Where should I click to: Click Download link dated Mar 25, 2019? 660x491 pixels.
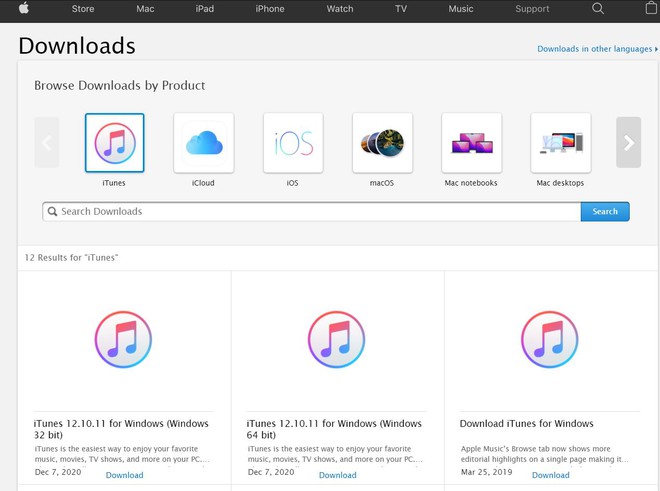(x=551, y=475)
